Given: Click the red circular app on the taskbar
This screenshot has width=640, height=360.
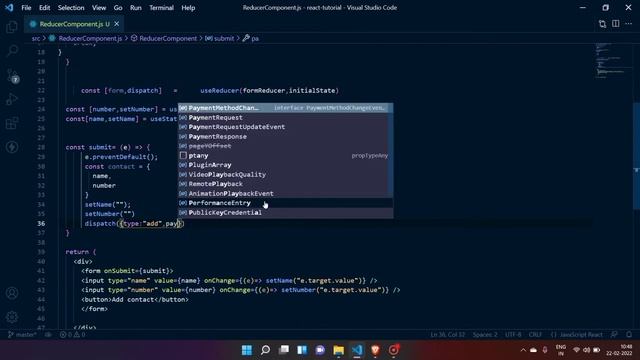Looking at the screenshot, I should pyautogui.click(x=394, y=350).
